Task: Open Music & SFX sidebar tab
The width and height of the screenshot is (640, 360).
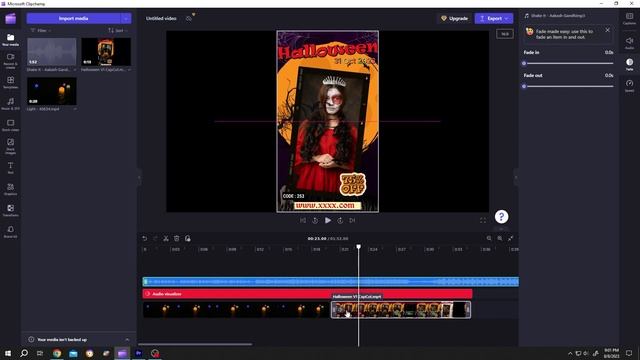Action: (x=11, y=104)
